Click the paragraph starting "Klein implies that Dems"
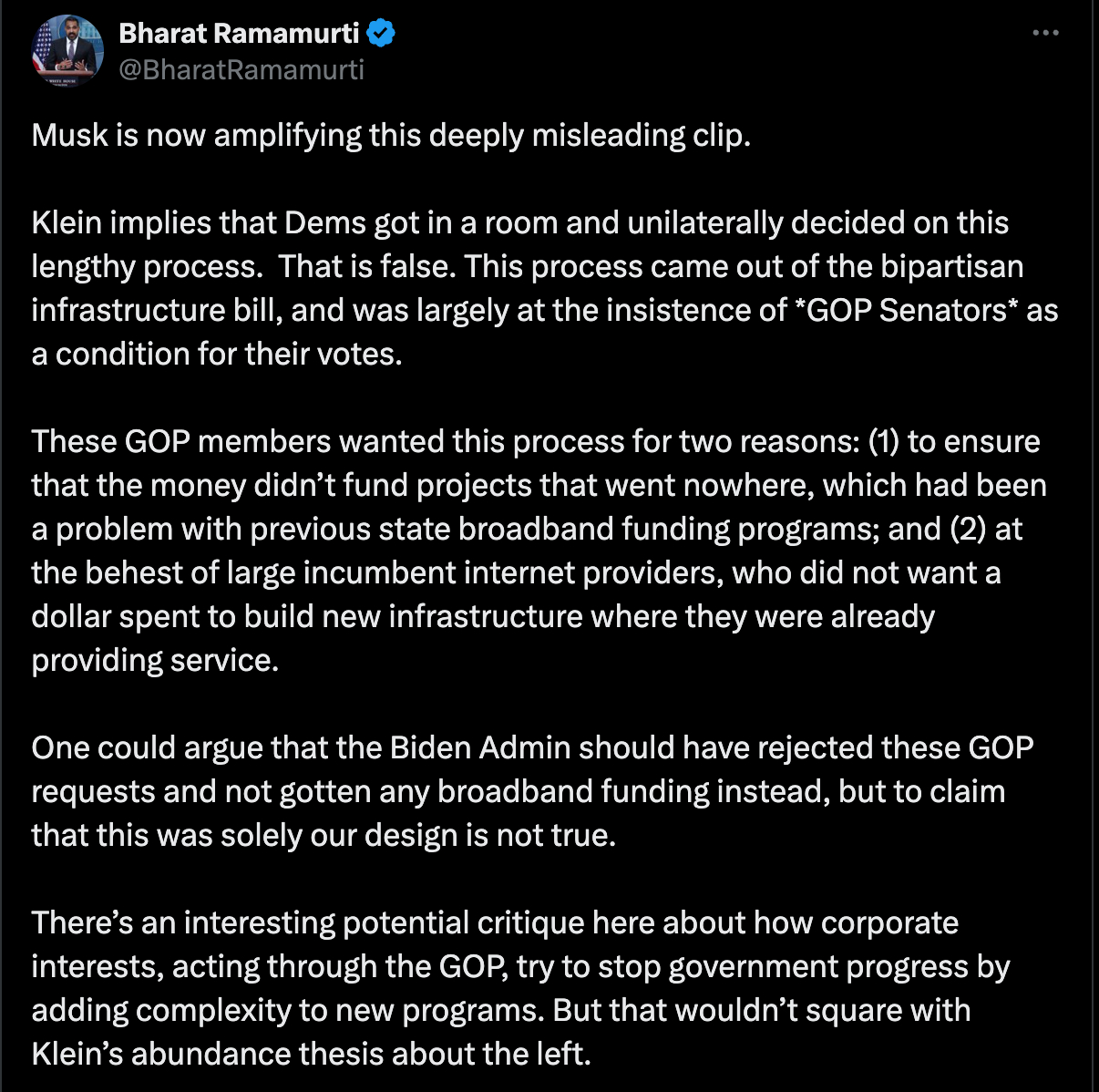 (519, 223)
